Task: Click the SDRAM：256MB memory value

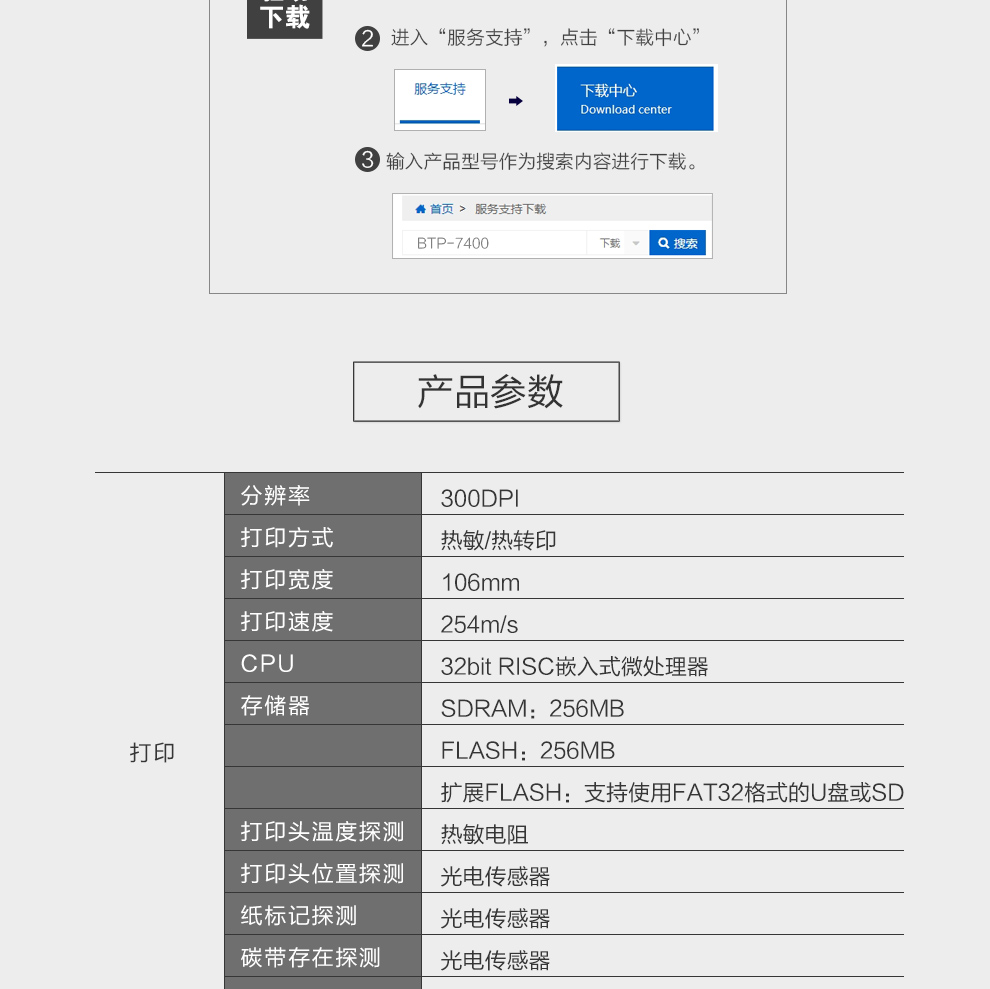Action: [x=532, y=708]
